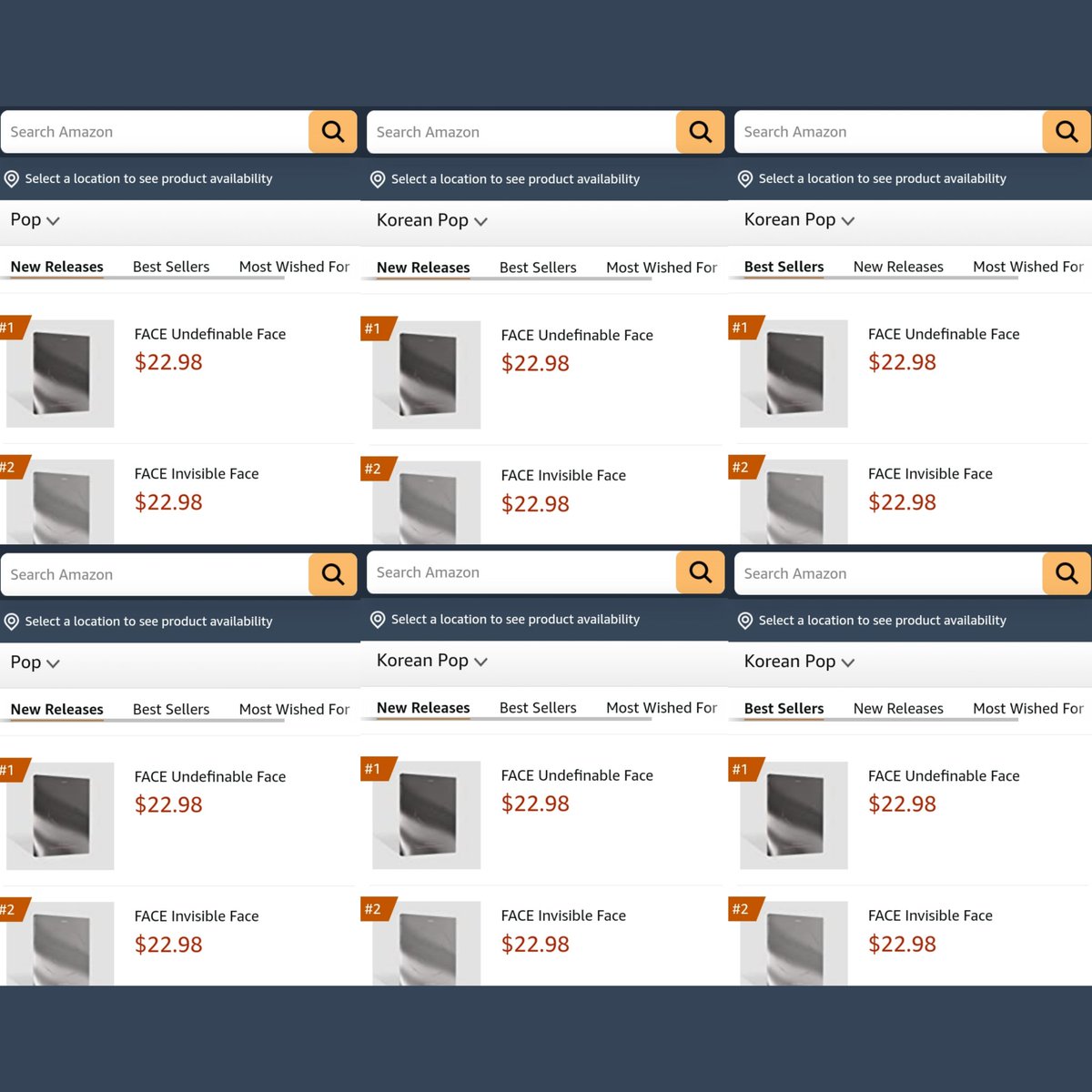This screenshot has height=1092, width=1092.
Task: Click $22.98 price of Invisible Face in lower Pop panel
Action: point(168,945)
